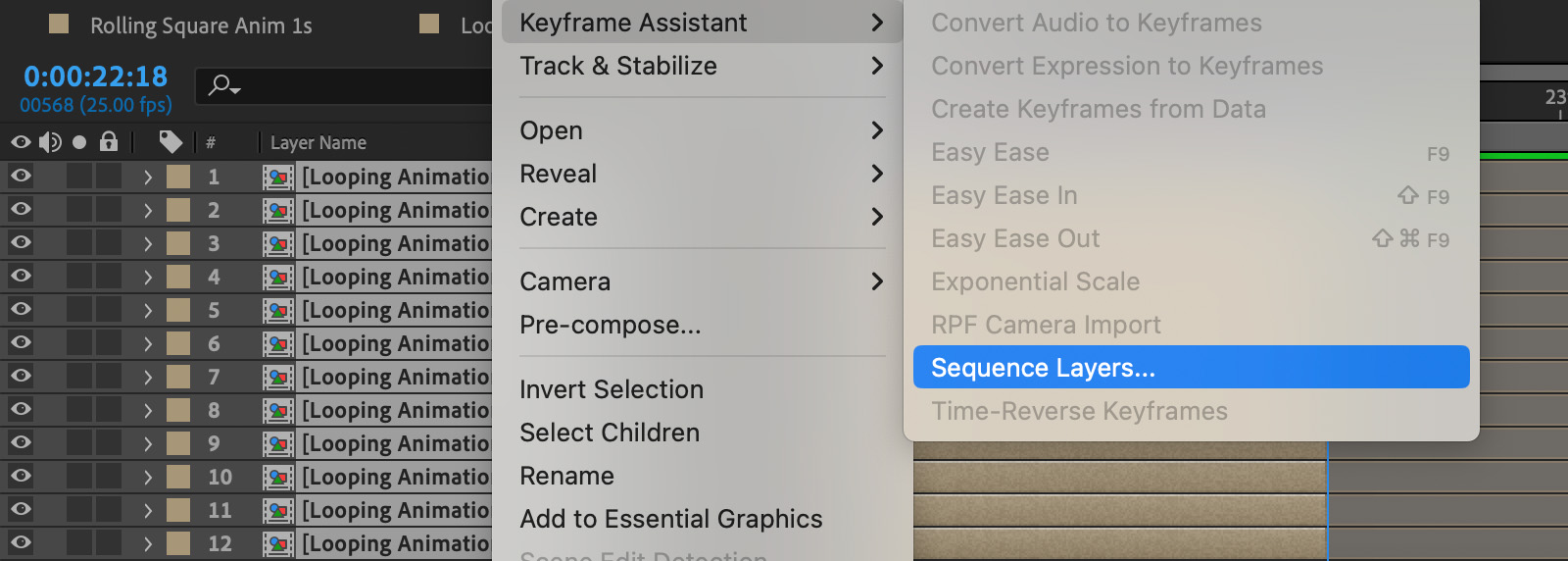This screenshot has width=1568, height=561.
Task: Click layer 1 composition icon
Action: pyautogui.click(x=278, y=178)
